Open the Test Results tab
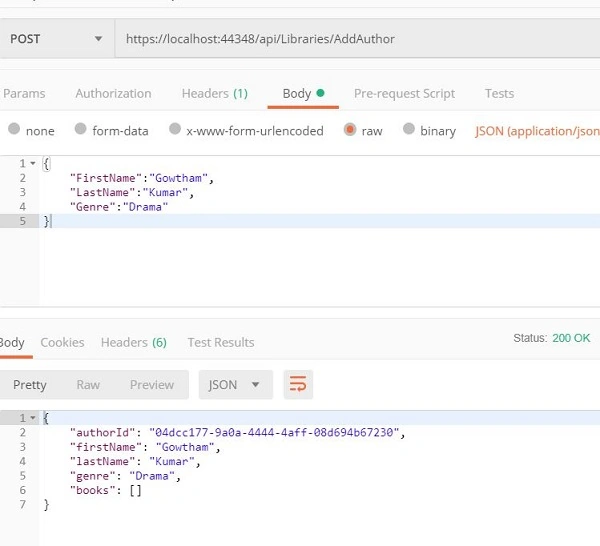Viewport: 600px width, 546px height. click(221, 342)
